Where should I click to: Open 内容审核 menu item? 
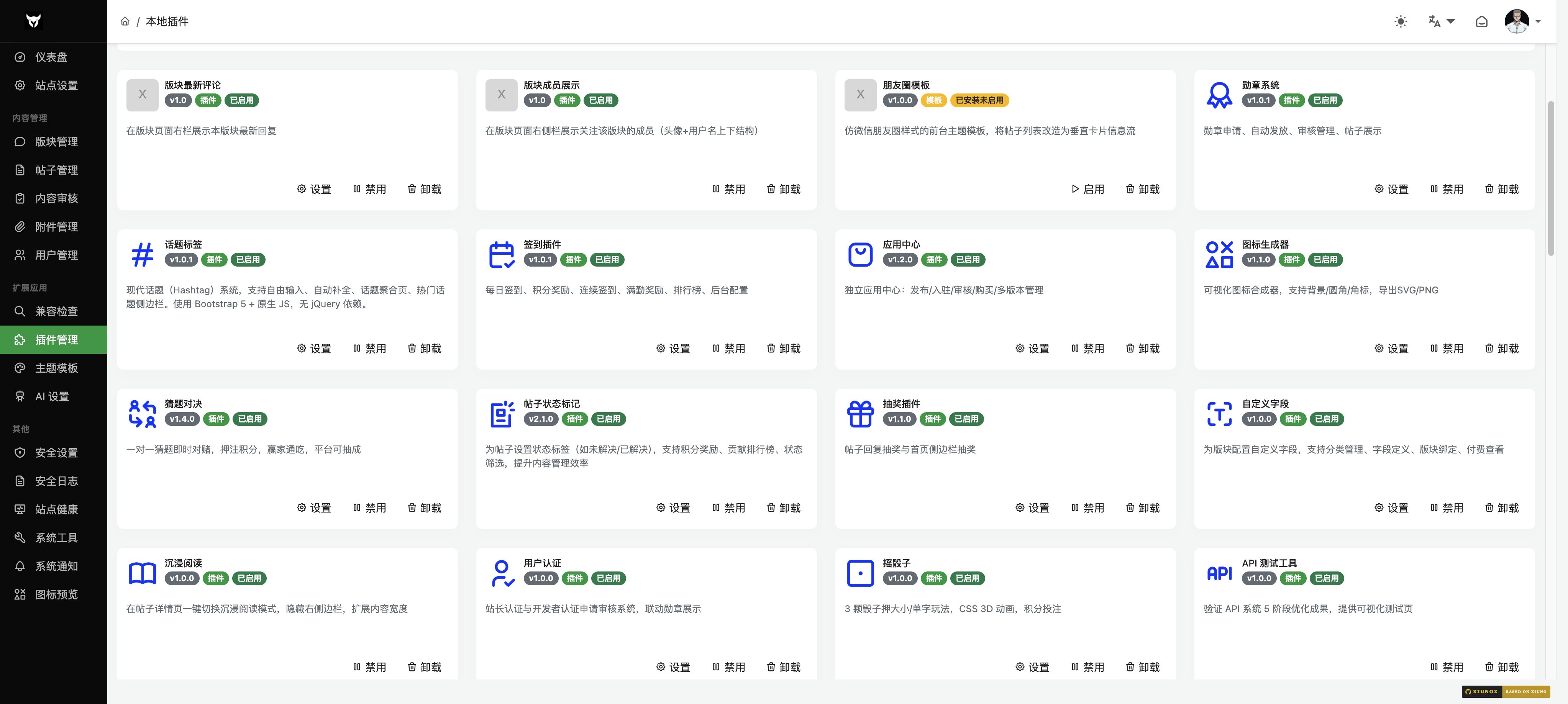(54, 198)
